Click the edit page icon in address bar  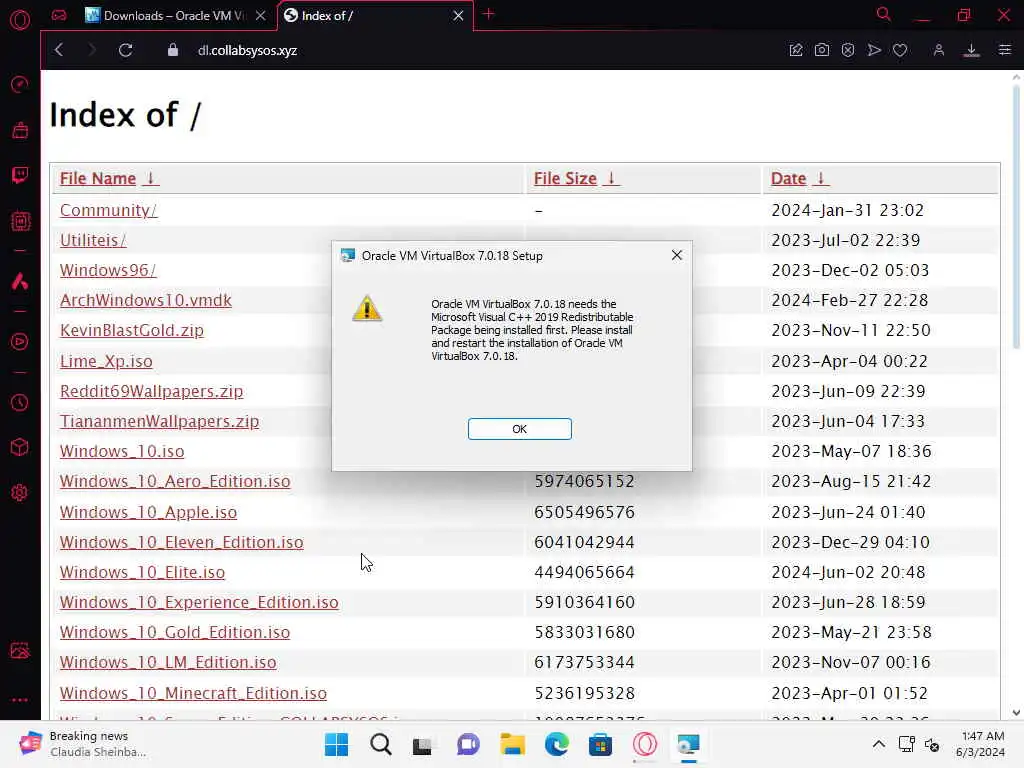795,50
